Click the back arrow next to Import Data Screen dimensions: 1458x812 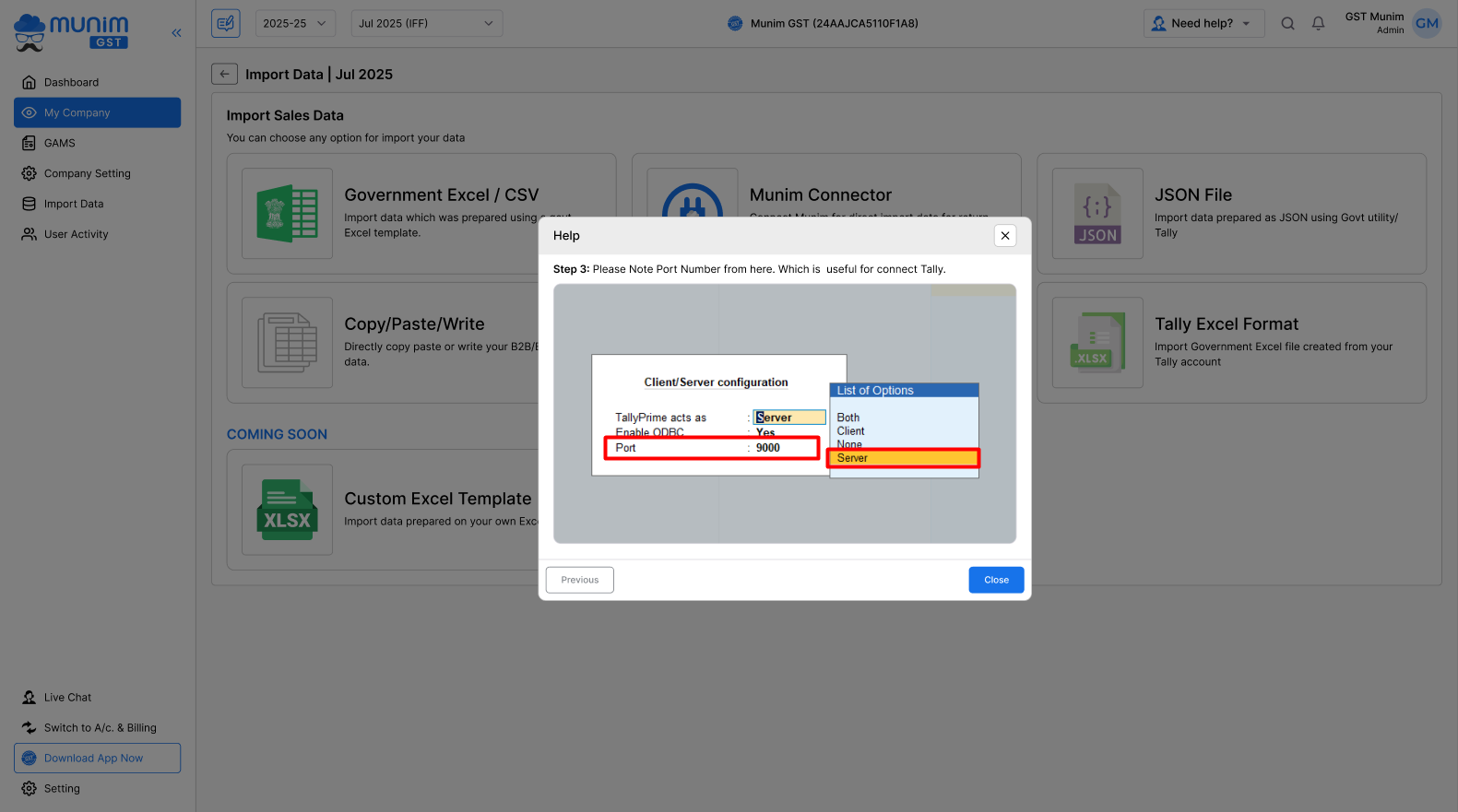tap(224, 75)
